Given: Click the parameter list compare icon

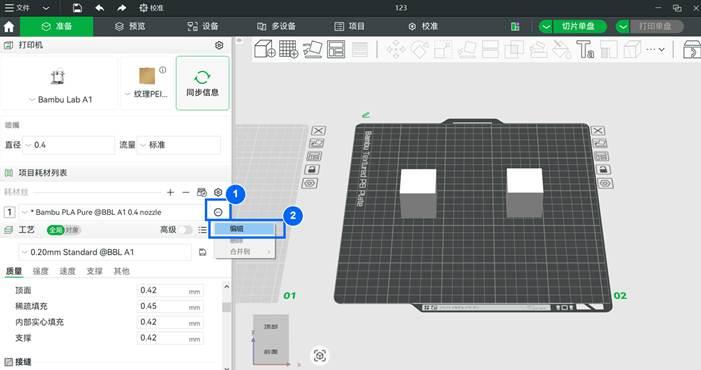Looking at the screenshot, I should pyautogui.click(x=203, y=230).
